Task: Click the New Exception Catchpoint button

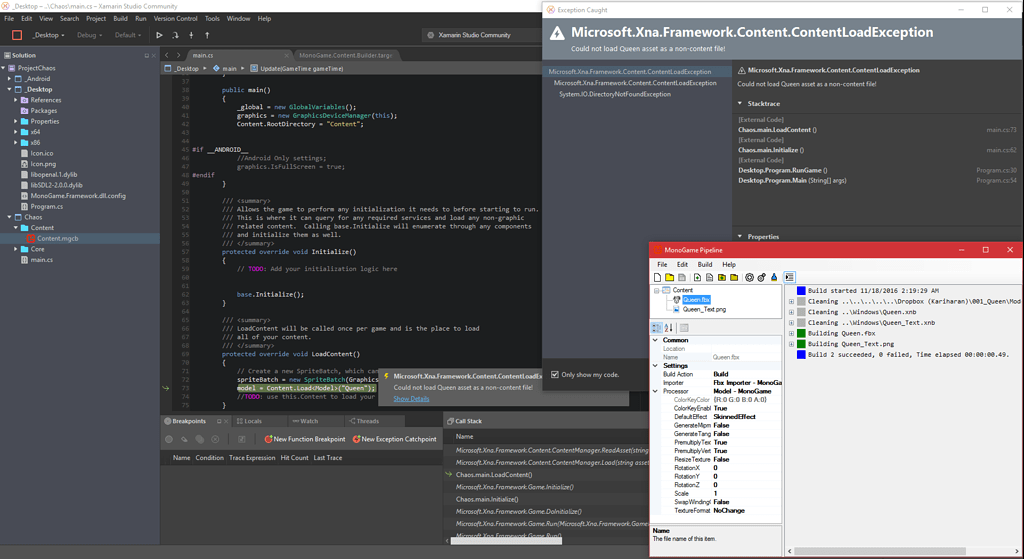Action: point(394,439)
